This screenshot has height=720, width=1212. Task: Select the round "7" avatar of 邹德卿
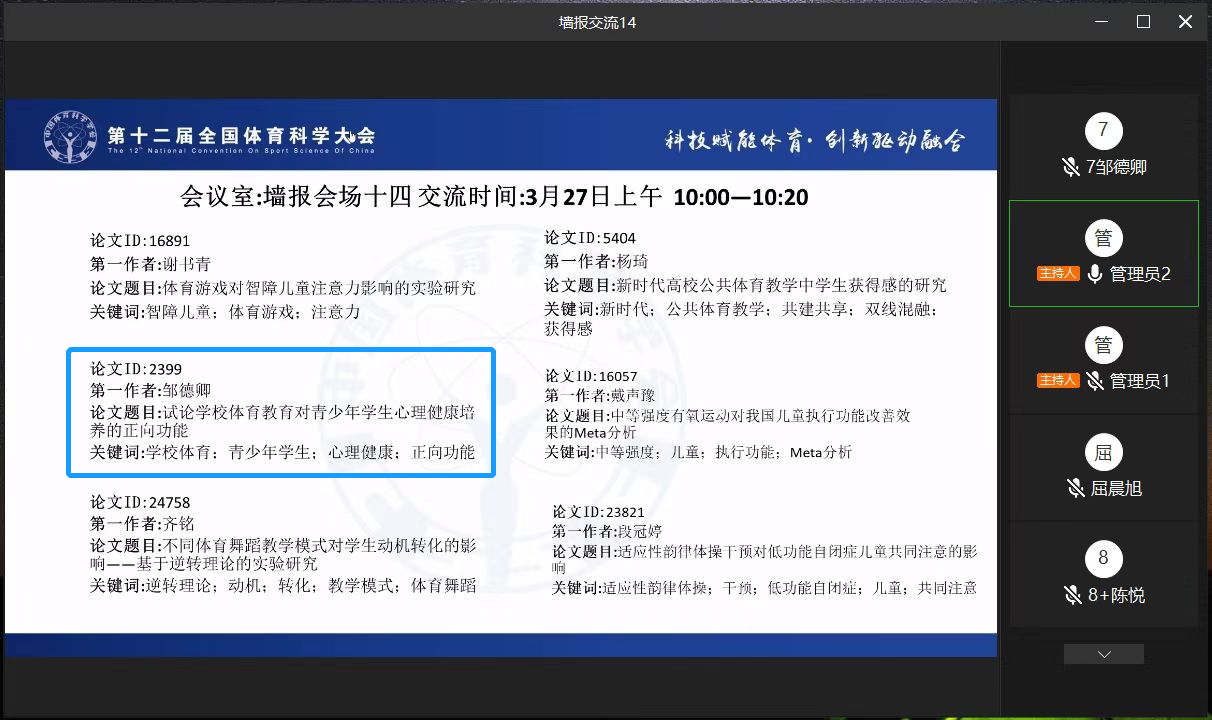click(1103, 131)
